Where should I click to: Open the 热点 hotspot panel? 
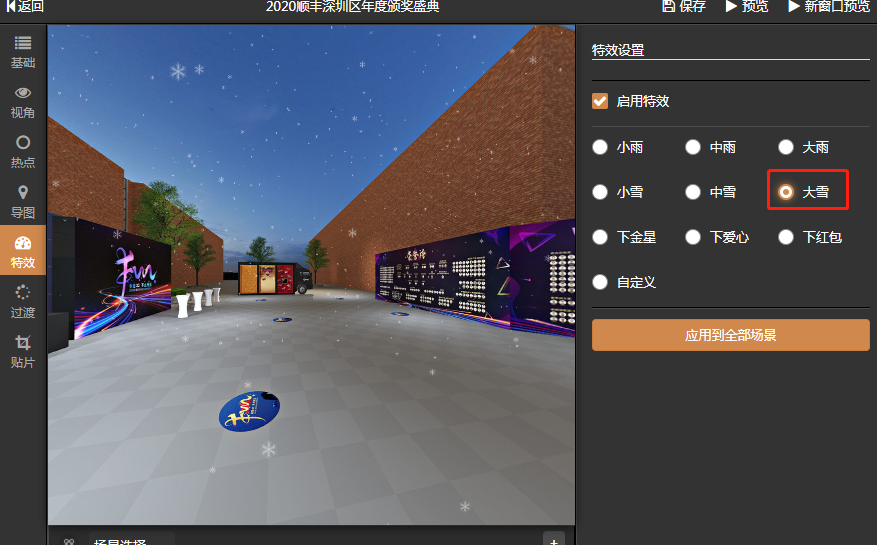[x=22, y=152]
